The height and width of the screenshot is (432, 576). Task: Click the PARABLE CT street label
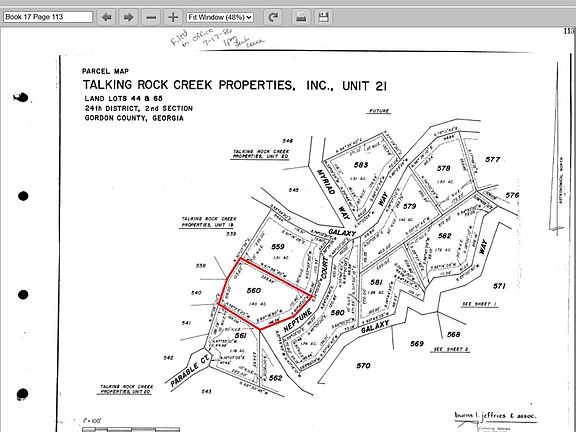tap(190, 370)
